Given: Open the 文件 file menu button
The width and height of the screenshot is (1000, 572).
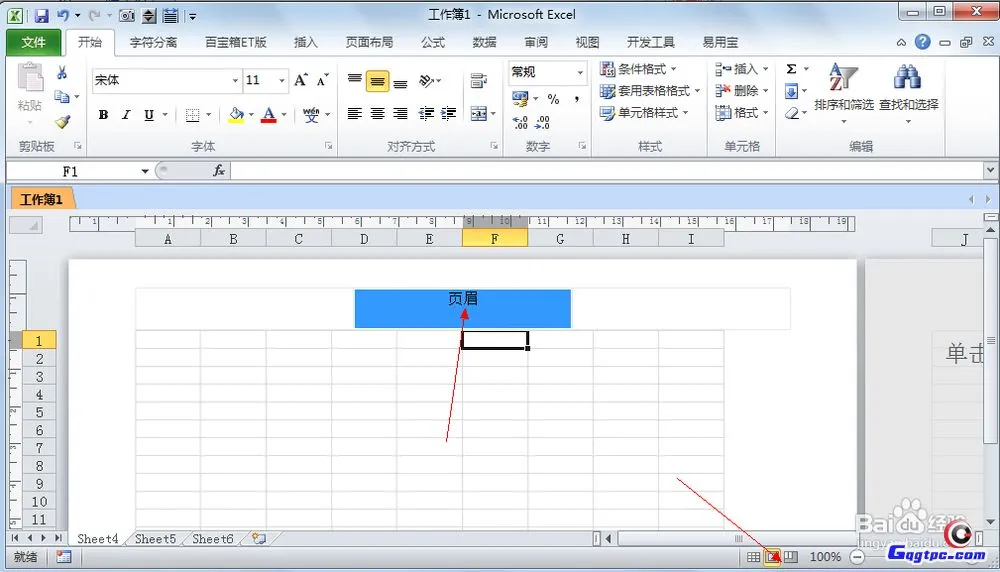Looking at the screenshot, I should click(x=33, y=42).
